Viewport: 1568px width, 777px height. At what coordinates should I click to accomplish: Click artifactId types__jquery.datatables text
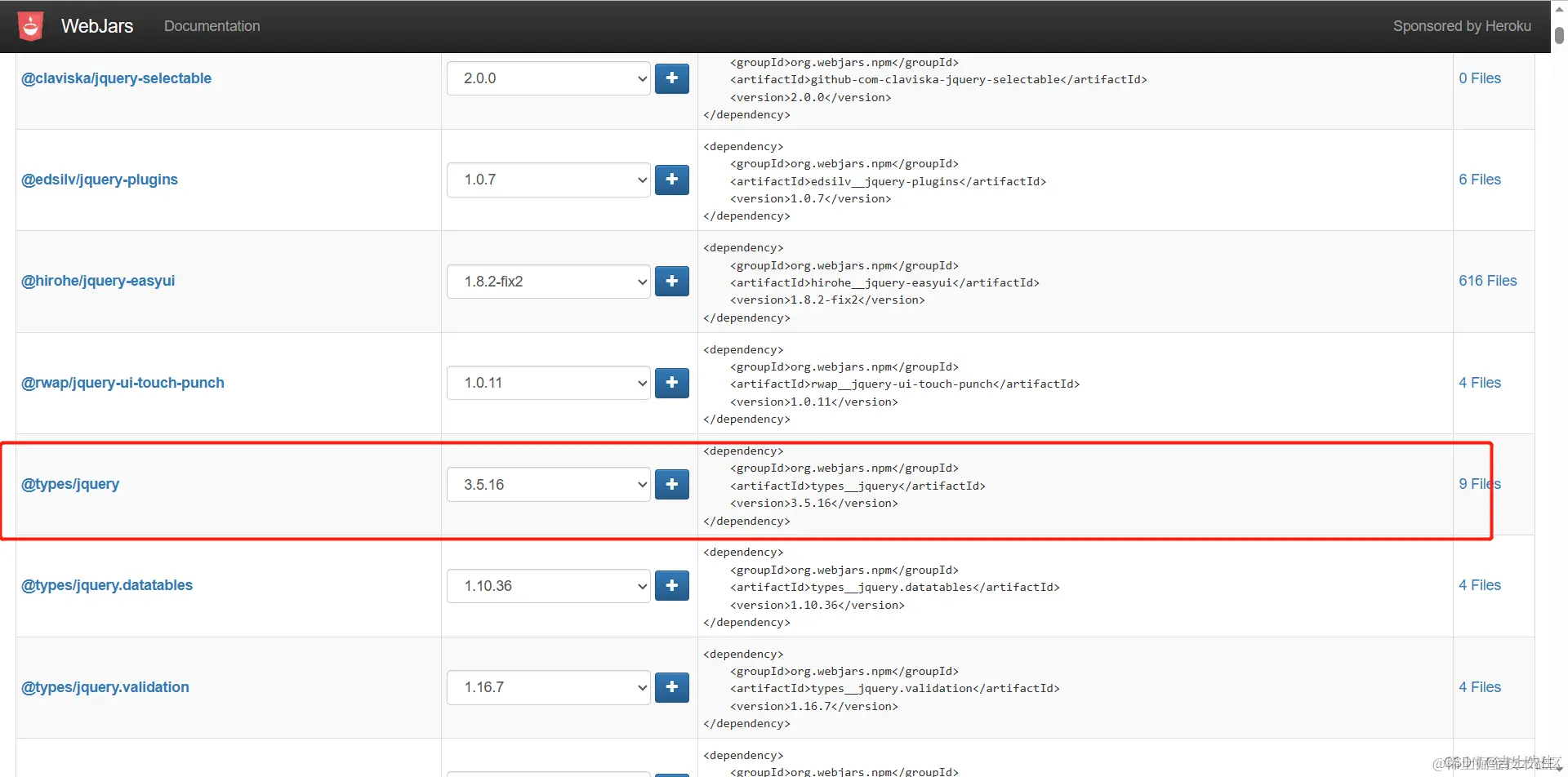pos(895,587)
